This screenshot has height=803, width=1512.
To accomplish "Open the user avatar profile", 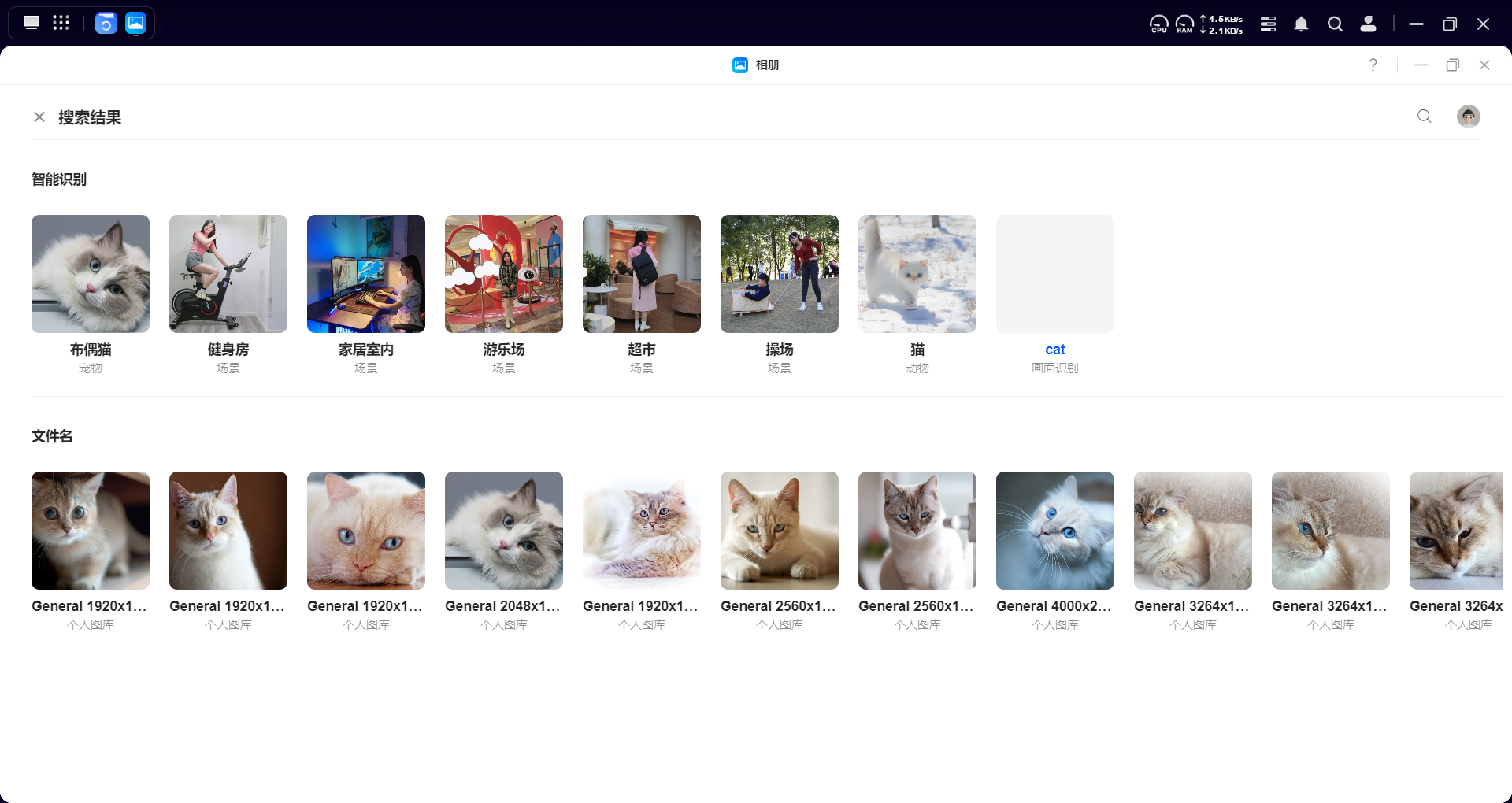I will click(x=1468, y=117).
